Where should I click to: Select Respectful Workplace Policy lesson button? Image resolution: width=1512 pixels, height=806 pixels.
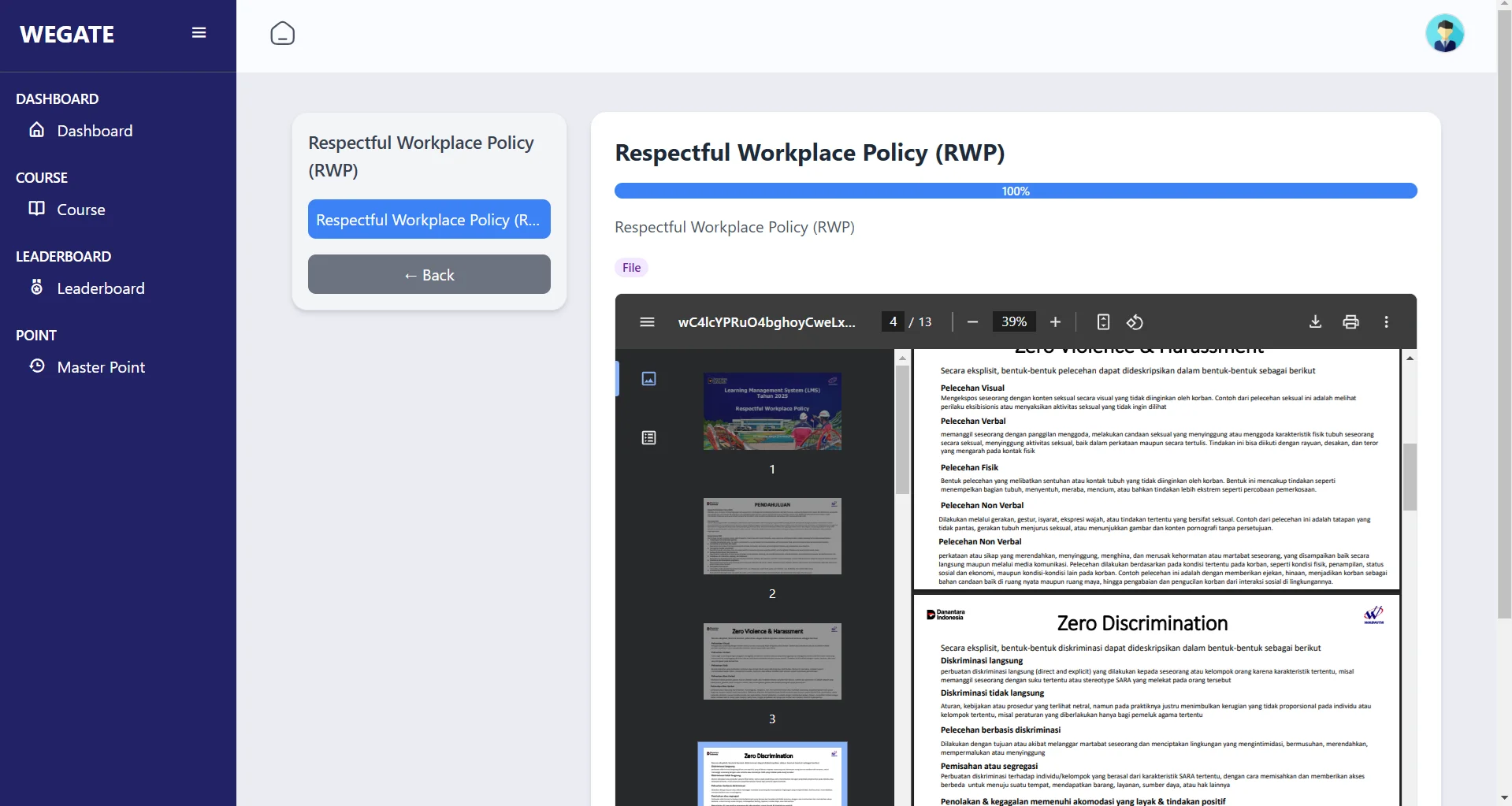click(x=429, y=220)
